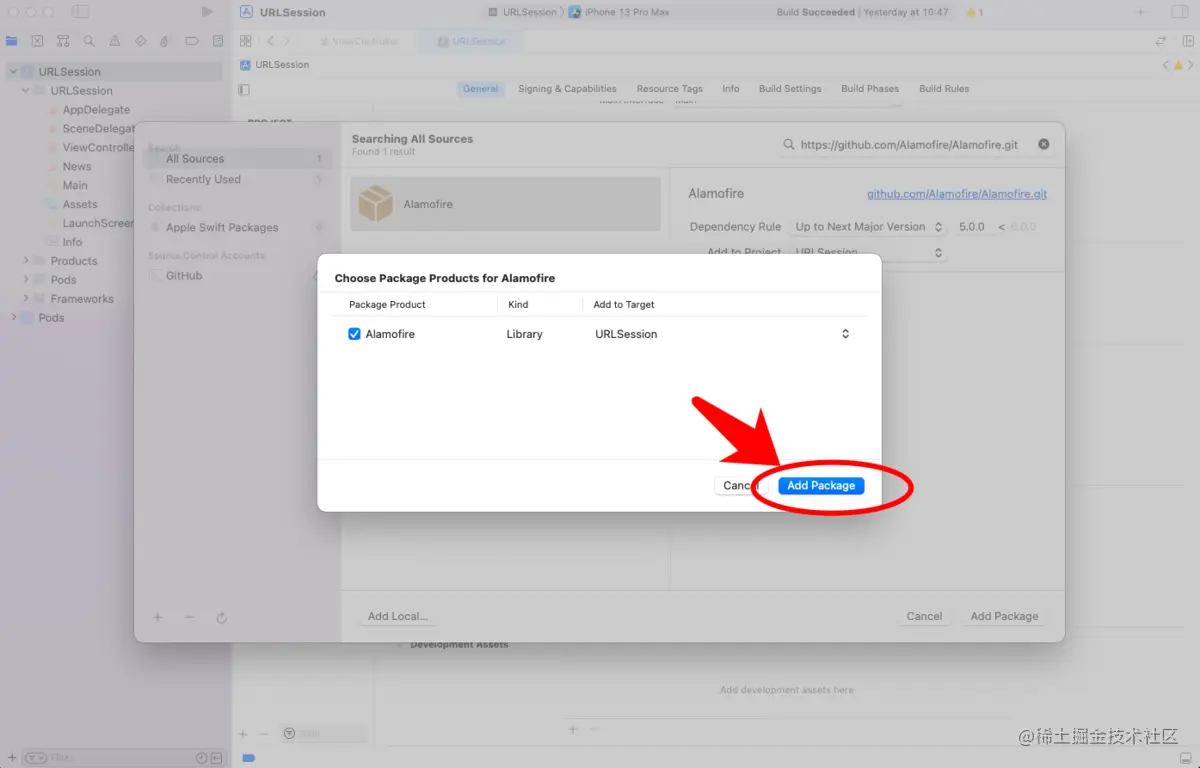This screenshot has height=768, width=1200.
Task: Open the Info tab of target editor
Action: (731, 89)
